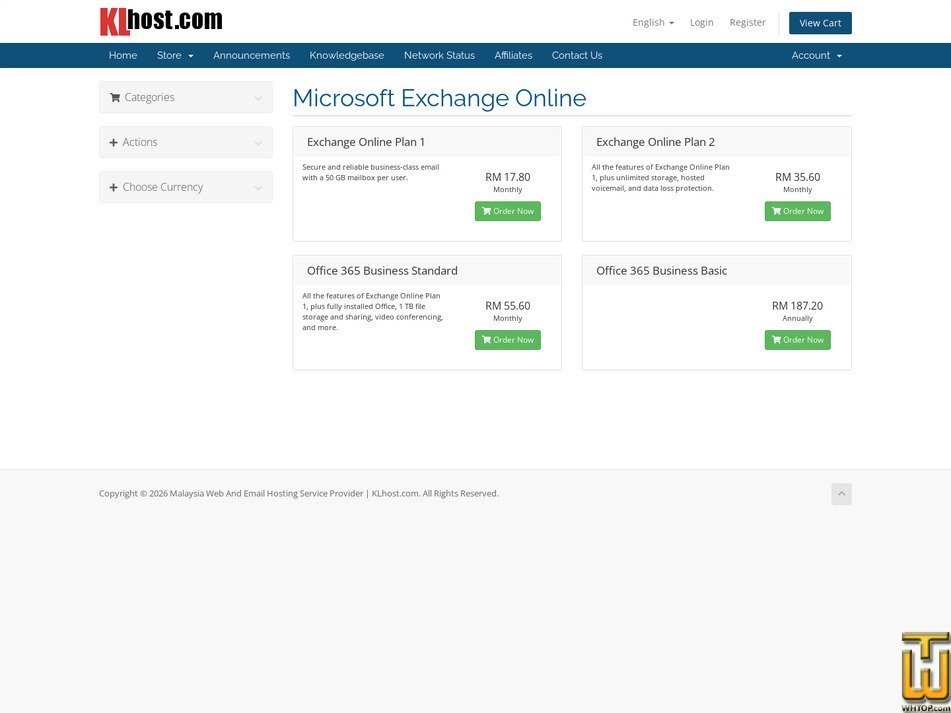Open the Affiliates page

pos(513,55)
